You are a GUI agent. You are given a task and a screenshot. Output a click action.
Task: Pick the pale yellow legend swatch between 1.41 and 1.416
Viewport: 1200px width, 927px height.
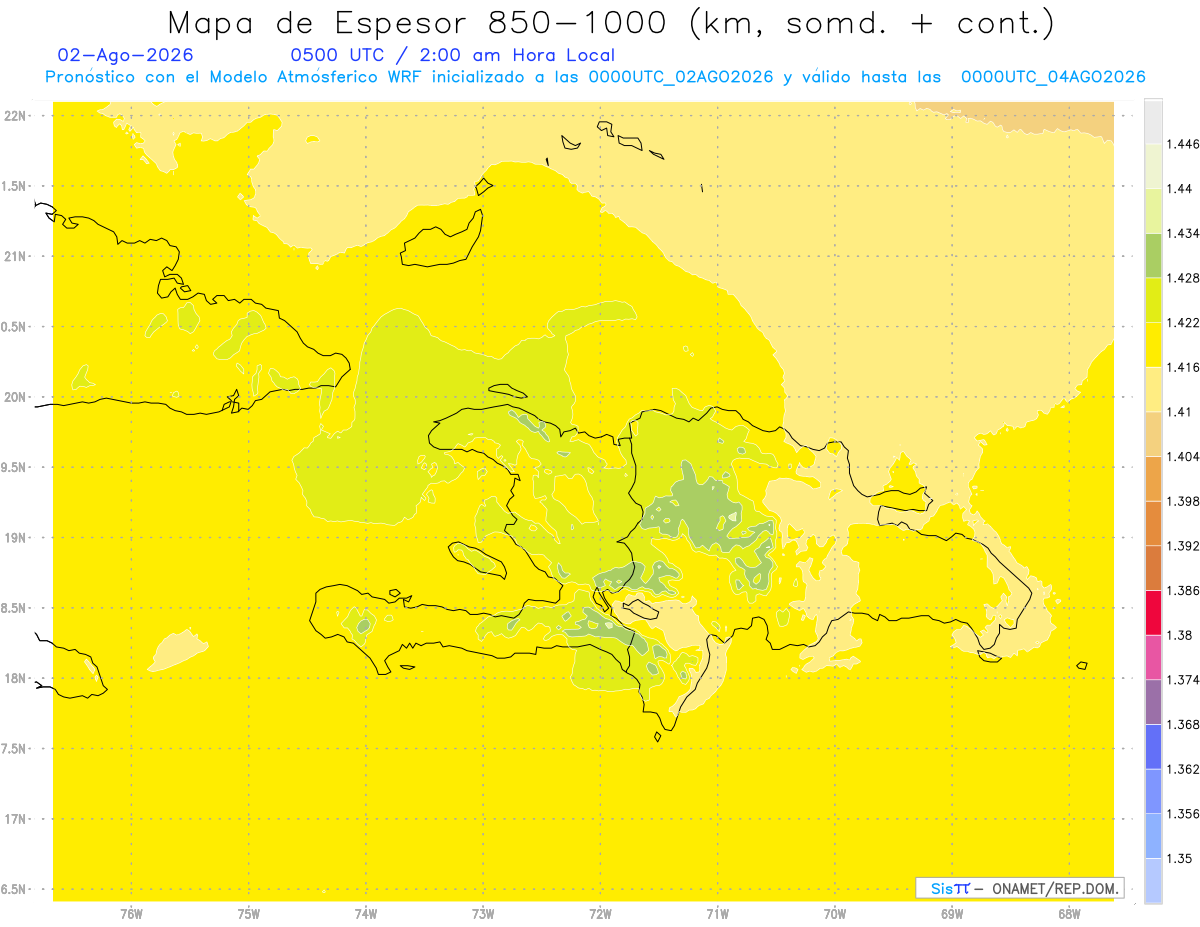(1153, 389)
